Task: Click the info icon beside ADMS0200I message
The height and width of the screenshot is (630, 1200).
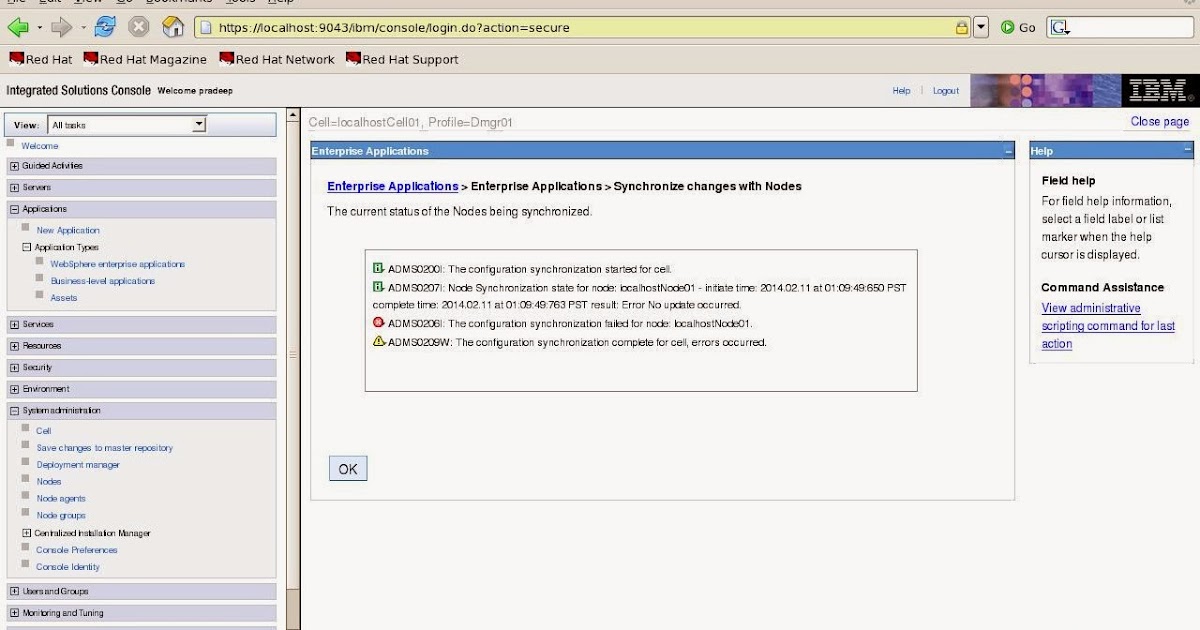Action: point(378,268)
